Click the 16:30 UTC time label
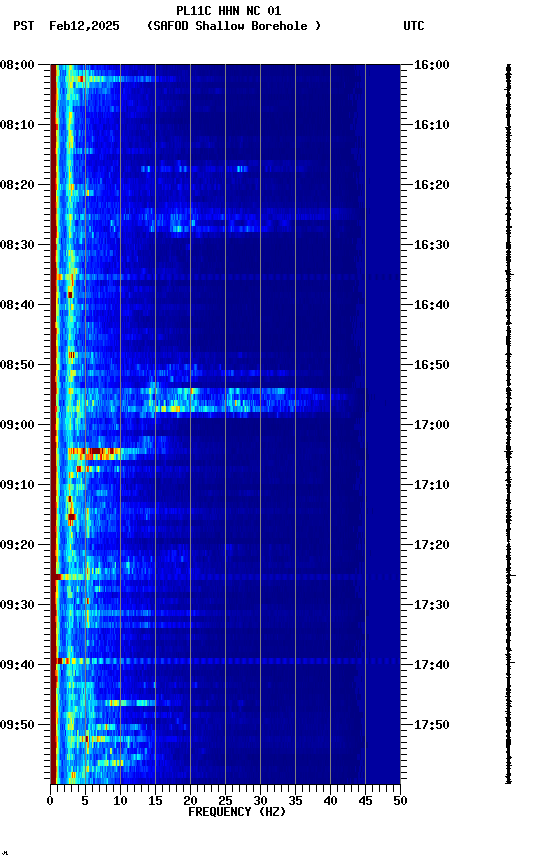 (431, 245)
